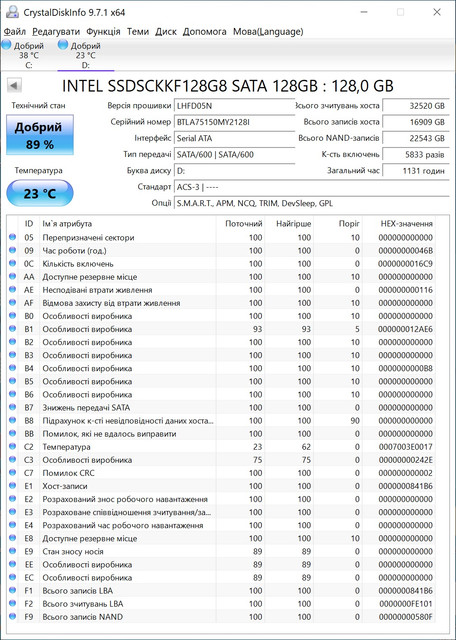Select disk D: at 23 °C
The width and height of the screenshot is (456, 640).
pos(85,55)
